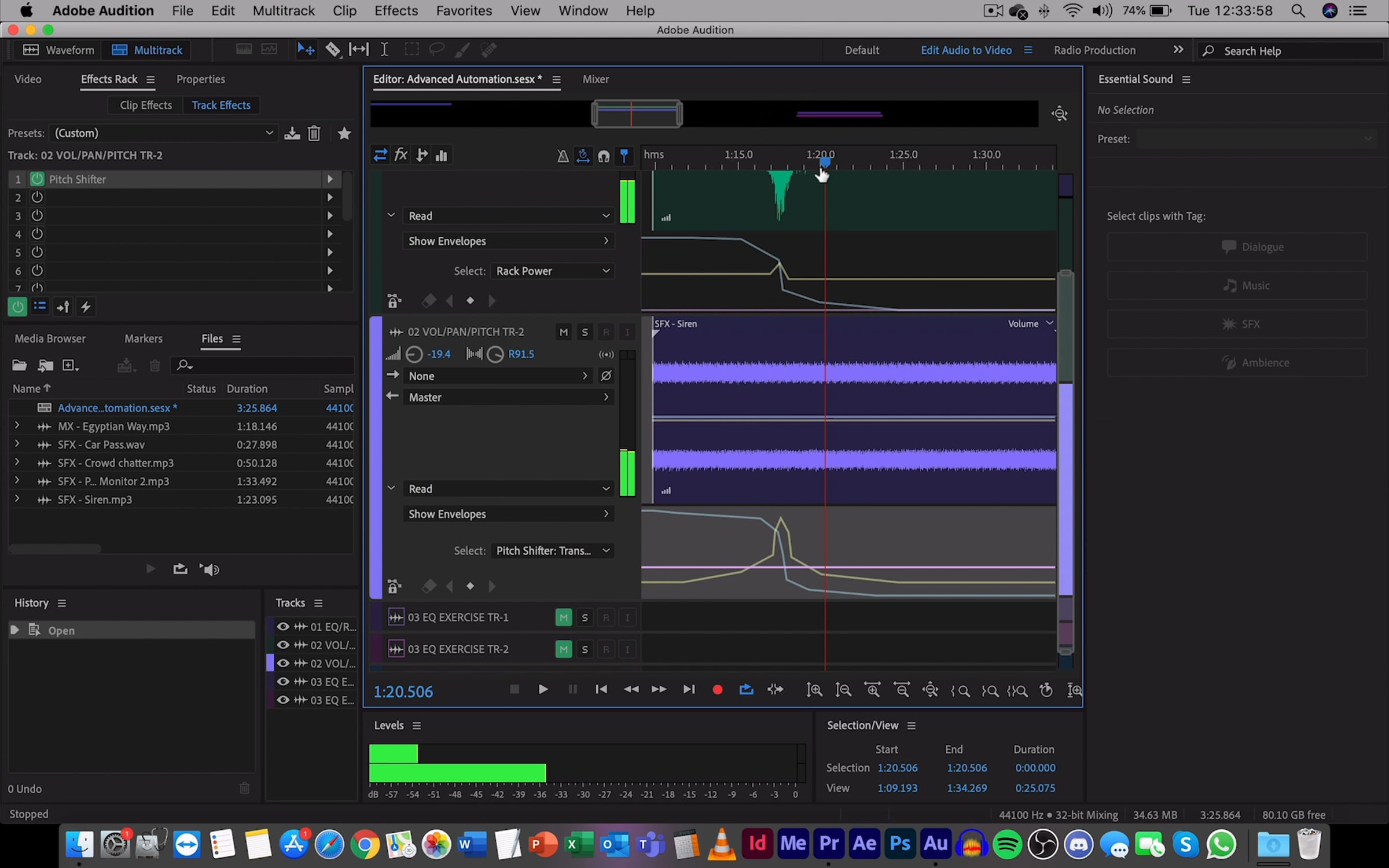
Task: Select the Time Selection tool
Action: click(384, 50)
